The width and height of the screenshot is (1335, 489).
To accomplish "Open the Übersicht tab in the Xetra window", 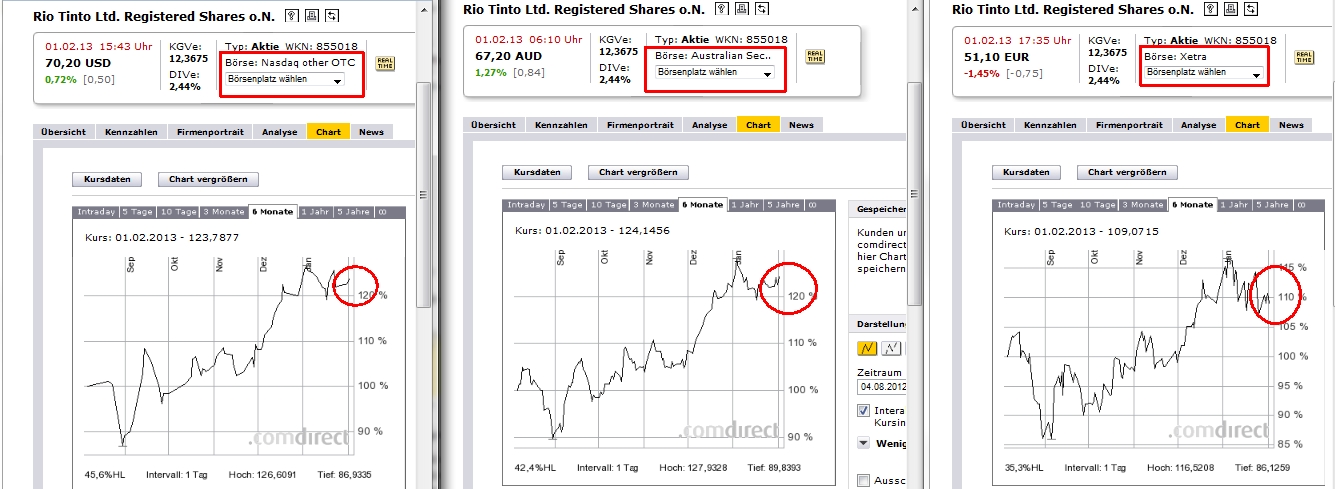I will pos(984,125).
